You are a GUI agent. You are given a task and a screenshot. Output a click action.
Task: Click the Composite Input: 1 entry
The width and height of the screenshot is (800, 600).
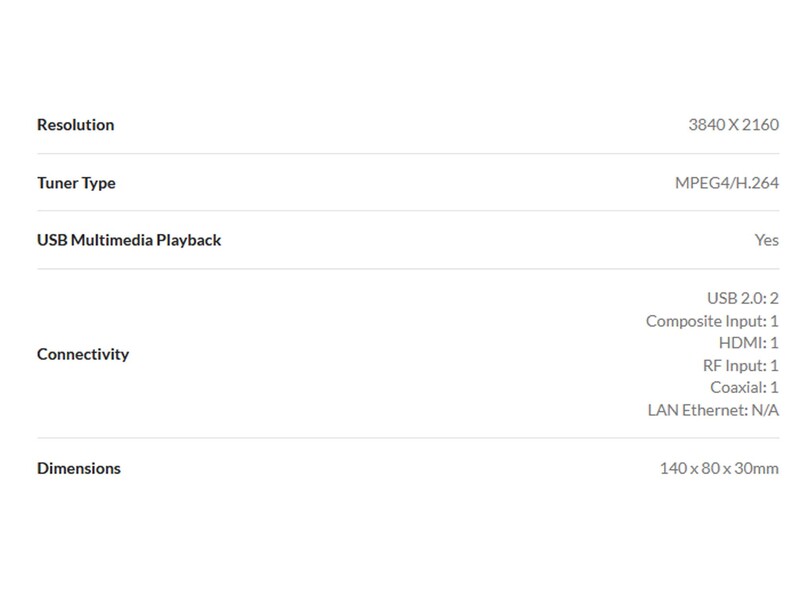[x=712, y=321]
